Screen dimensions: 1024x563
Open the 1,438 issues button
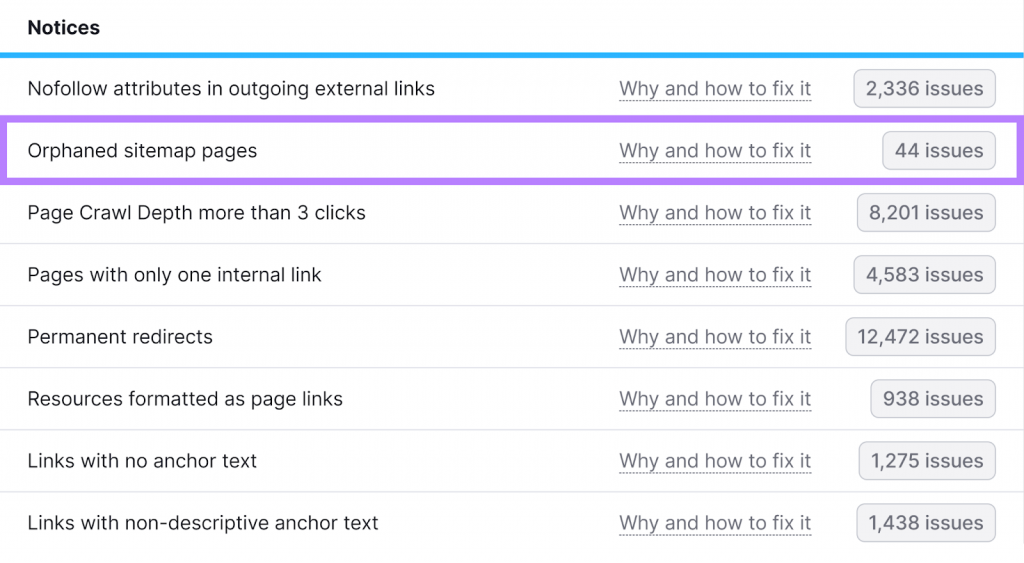tap(925, 523)
